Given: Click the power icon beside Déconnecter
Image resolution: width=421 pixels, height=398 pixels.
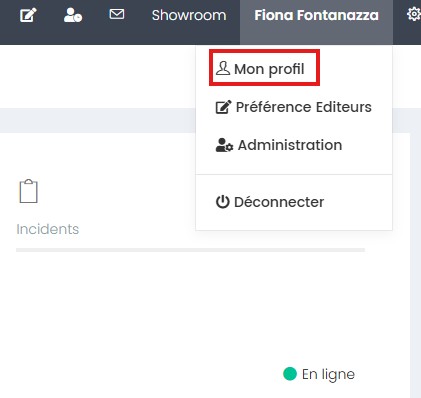Looking at the screenshot, I should [x=223, y=202].
